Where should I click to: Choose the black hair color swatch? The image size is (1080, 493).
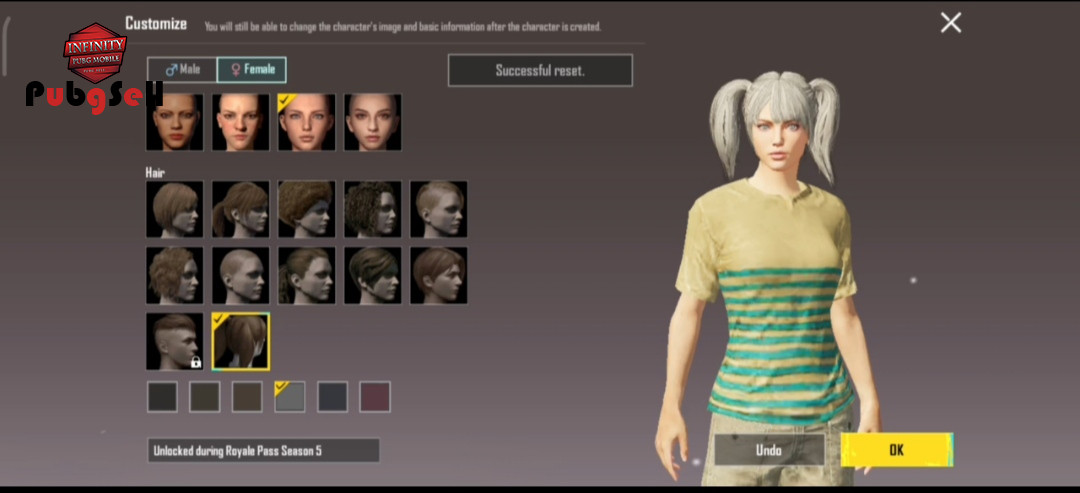[x=163, y=397]
